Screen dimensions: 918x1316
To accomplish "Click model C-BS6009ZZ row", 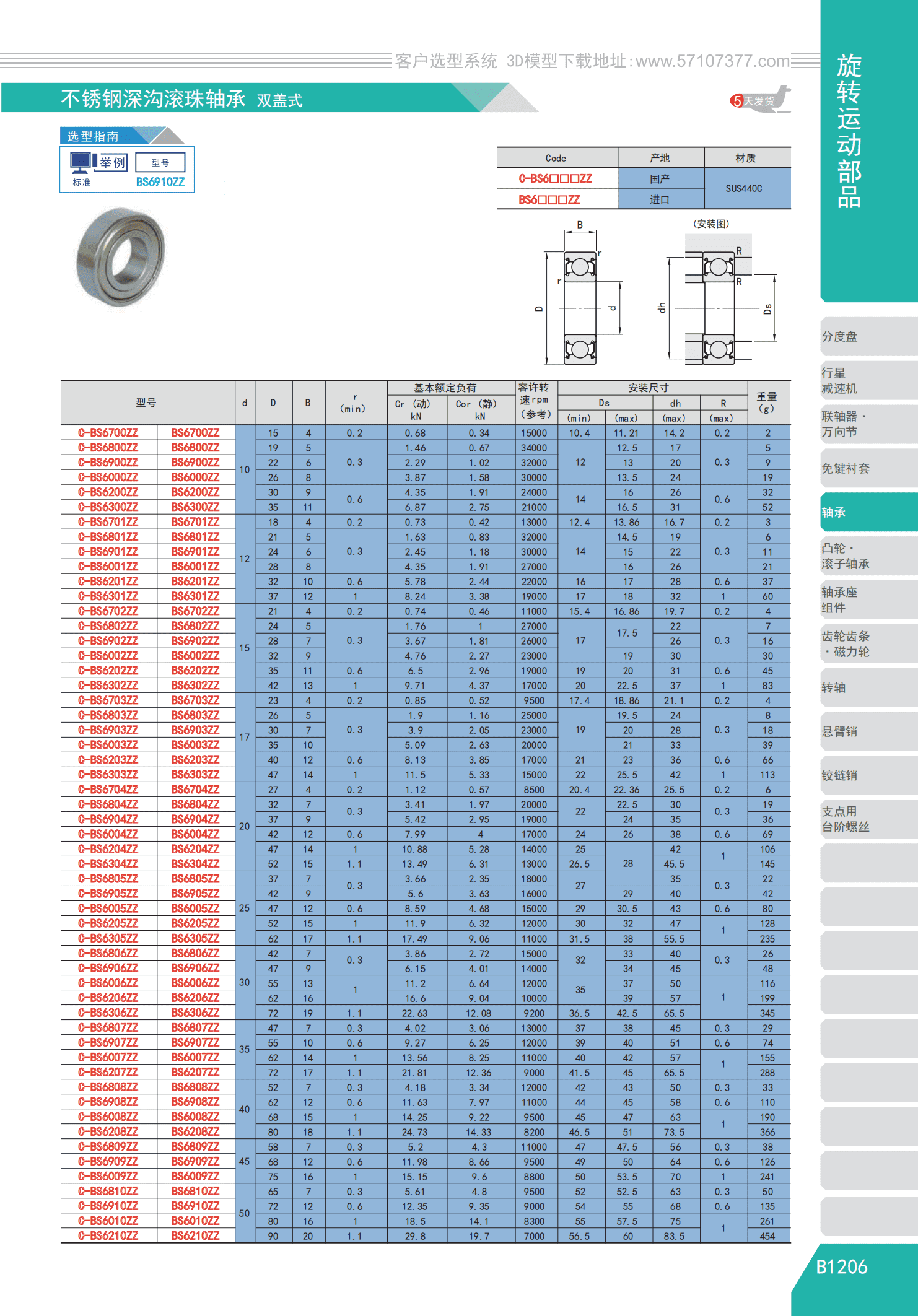I will [x=108, y=1176].
